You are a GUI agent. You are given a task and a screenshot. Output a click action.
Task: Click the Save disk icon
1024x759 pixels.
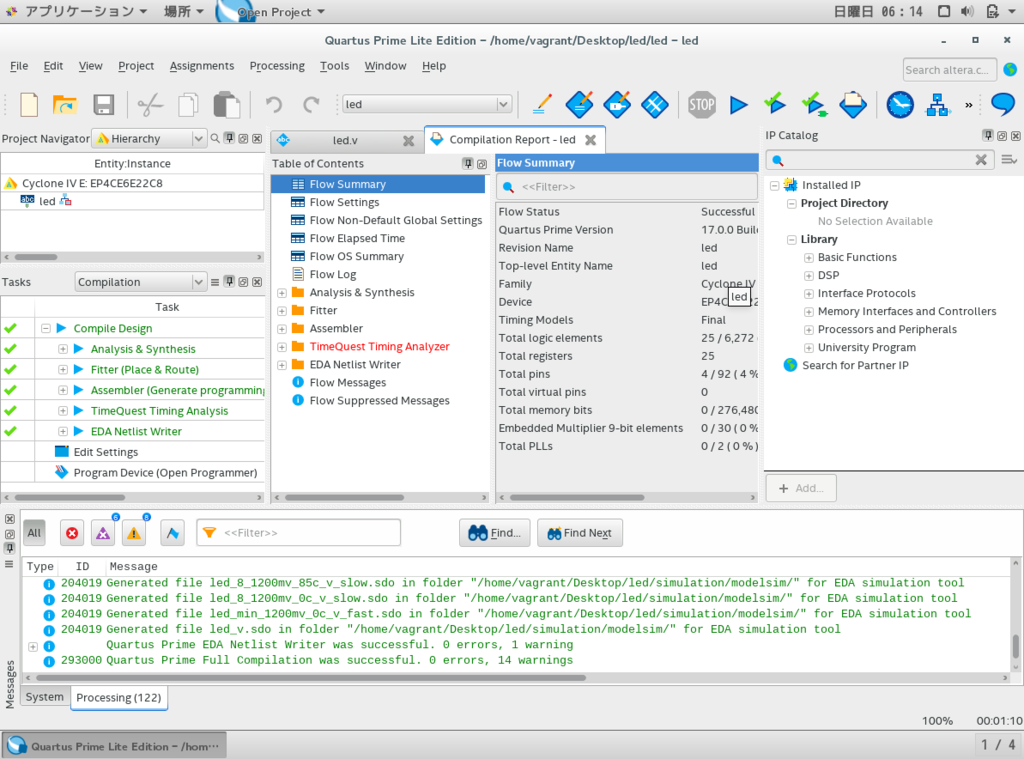pos(104,105)
